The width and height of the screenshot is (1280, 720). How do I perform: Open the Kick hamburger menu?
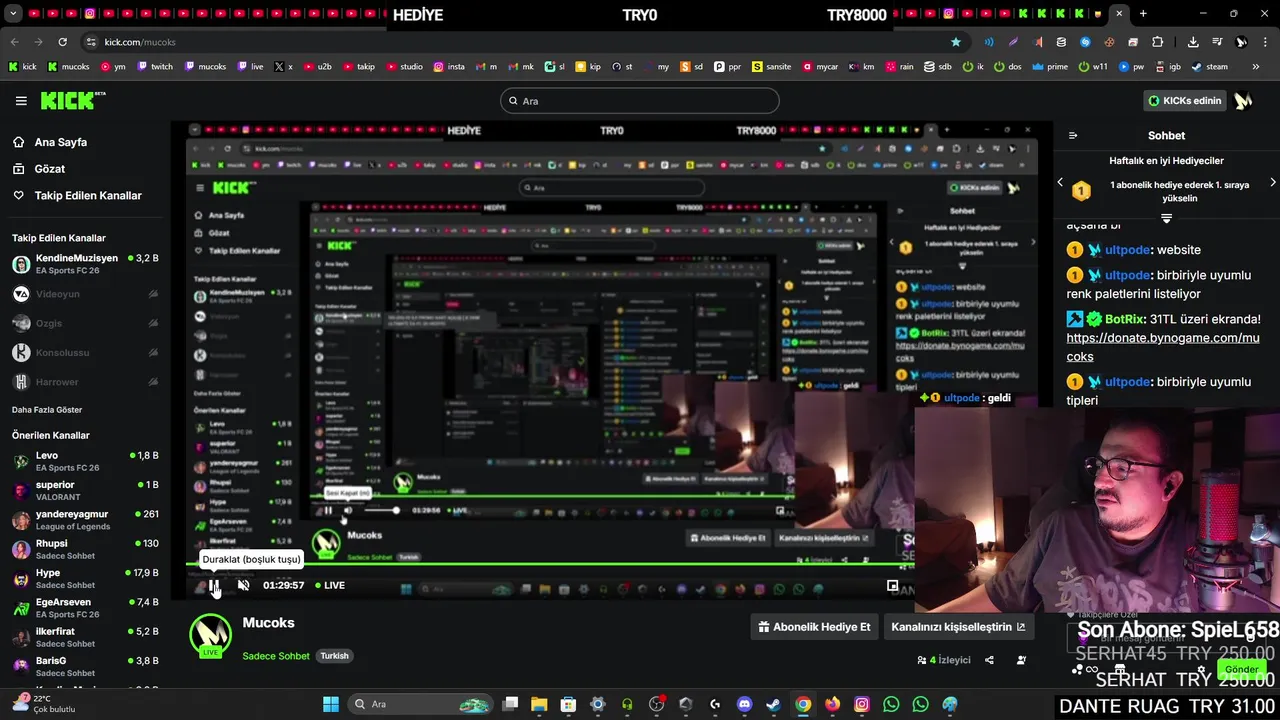(x=21, y=101)
